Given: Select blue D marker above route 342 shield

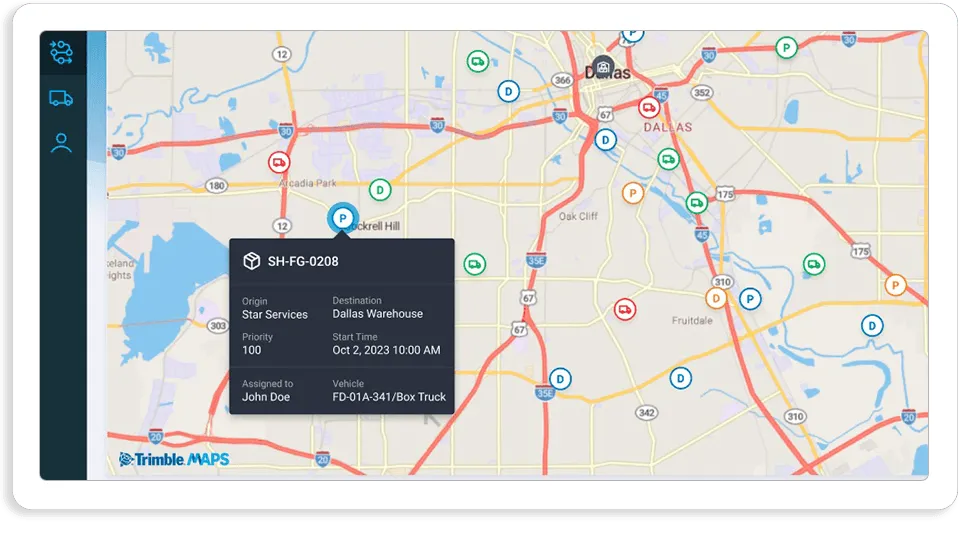Looking at the screenshot, I should (x=680, y=378).
